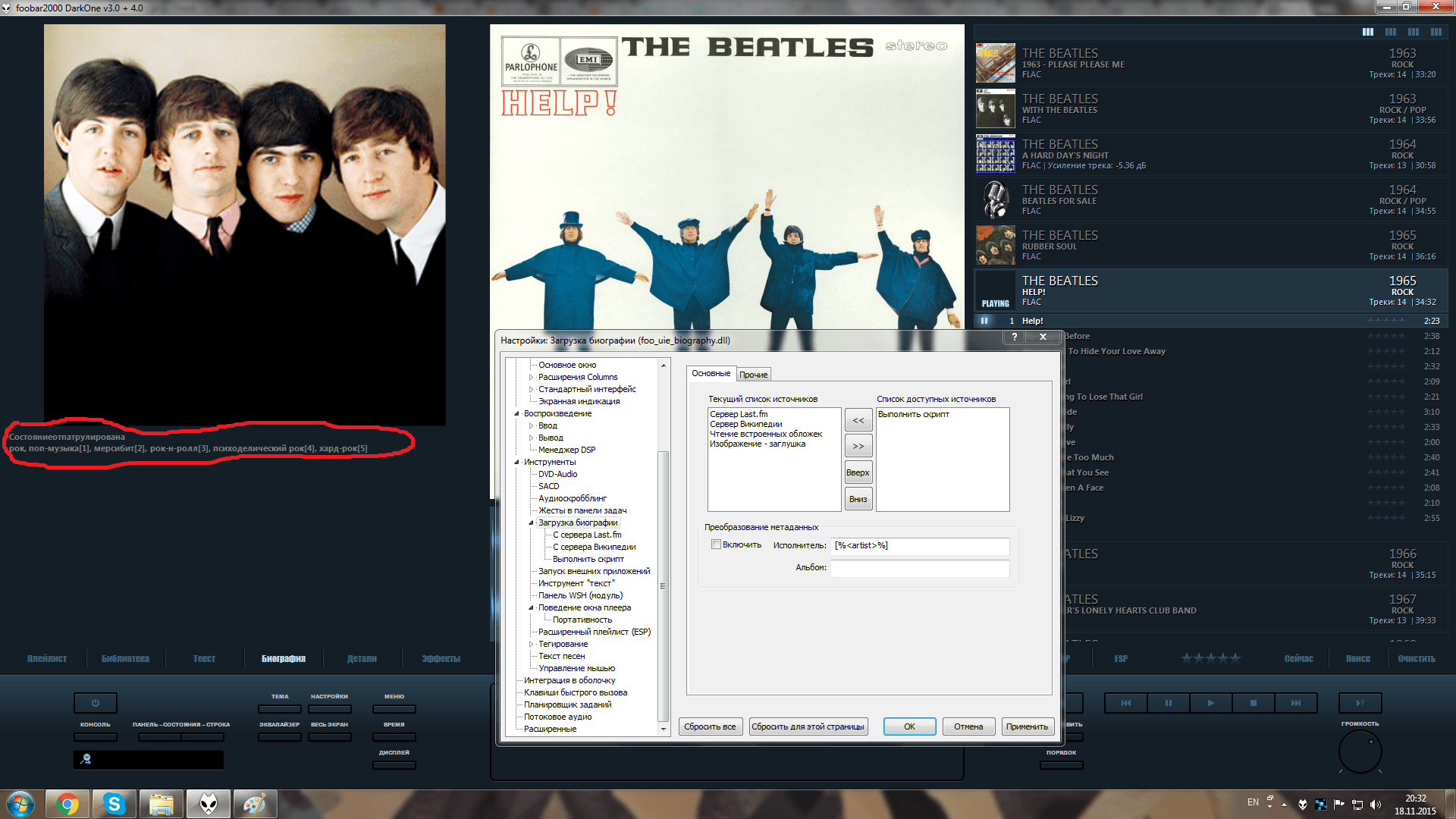
Task: Click the Применить button
Action: [1027, 726]
